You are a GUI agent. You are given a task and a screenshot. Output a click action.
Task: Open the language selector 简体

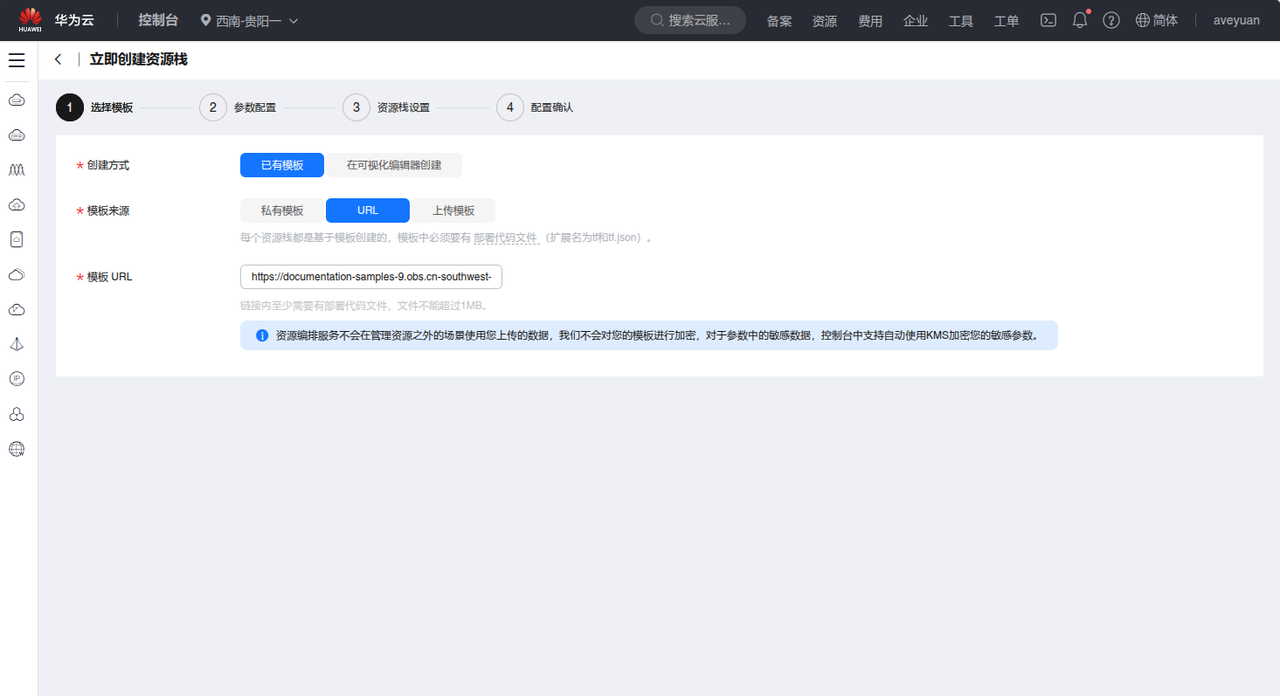click(x=1157, y=20)
